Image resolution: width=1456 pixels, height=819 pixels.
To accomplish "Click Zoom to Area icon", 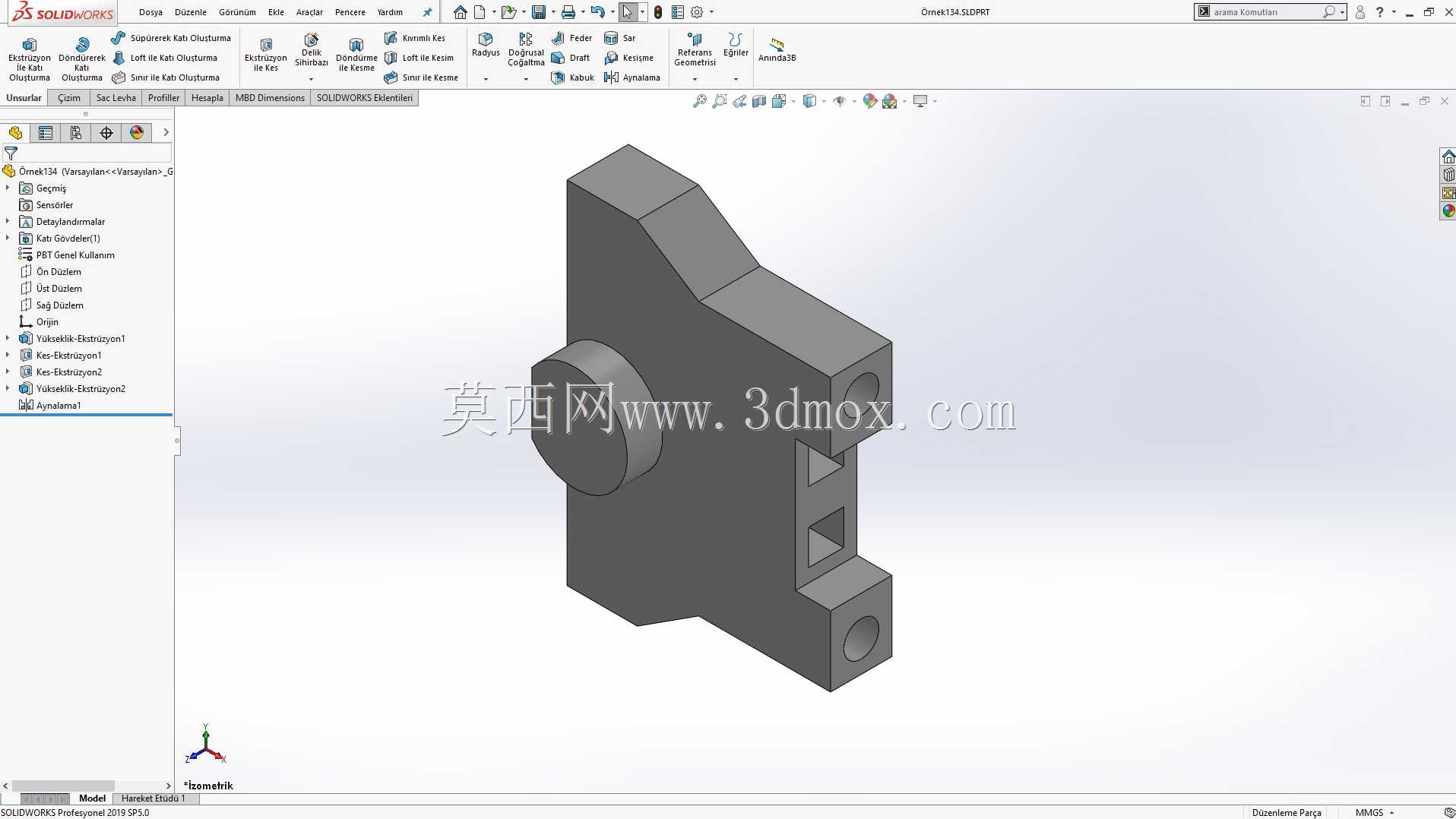I will (720, 101).
